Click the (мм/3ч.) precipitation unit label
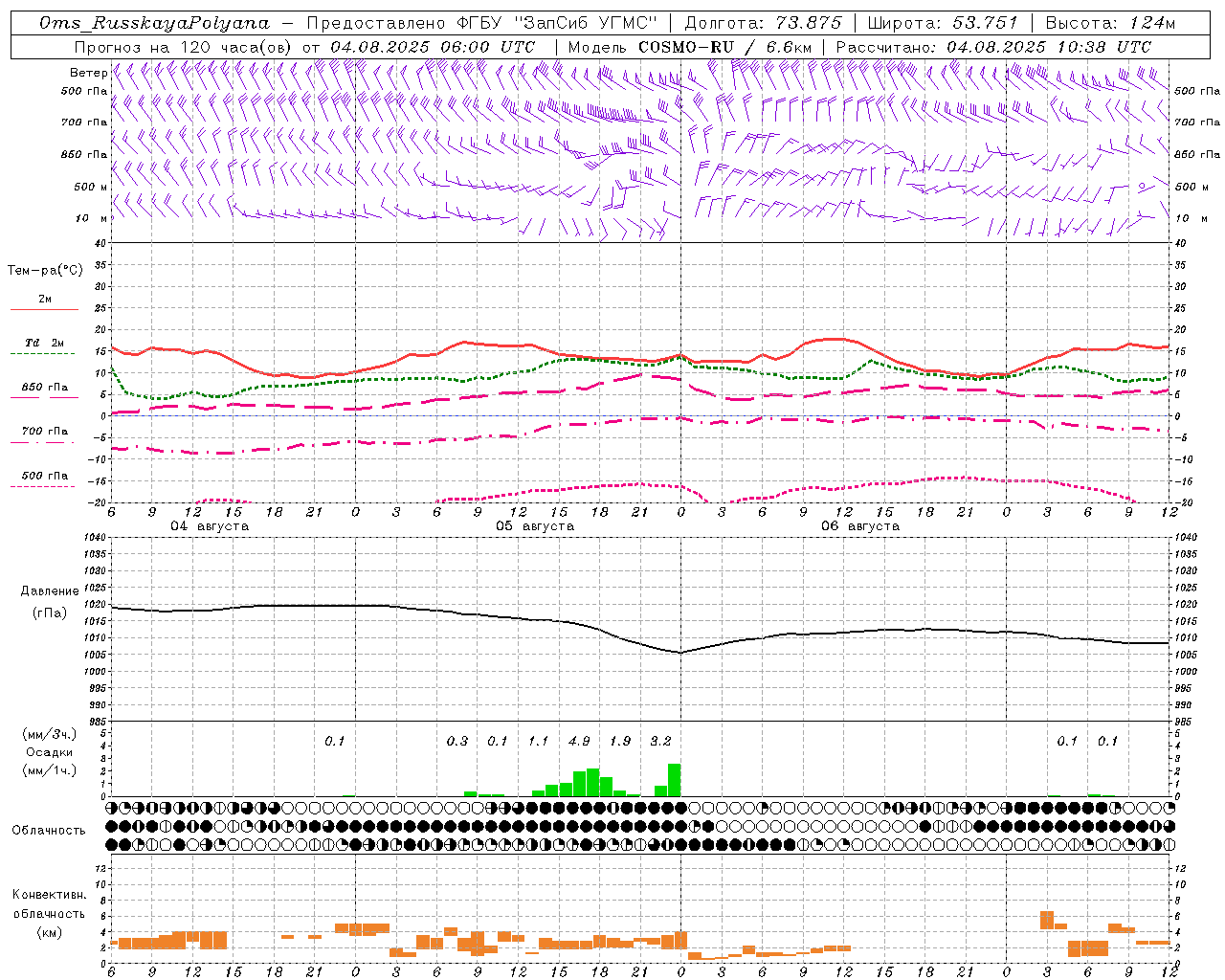Viewport: 1225px width, 980px height. point(49,734)
